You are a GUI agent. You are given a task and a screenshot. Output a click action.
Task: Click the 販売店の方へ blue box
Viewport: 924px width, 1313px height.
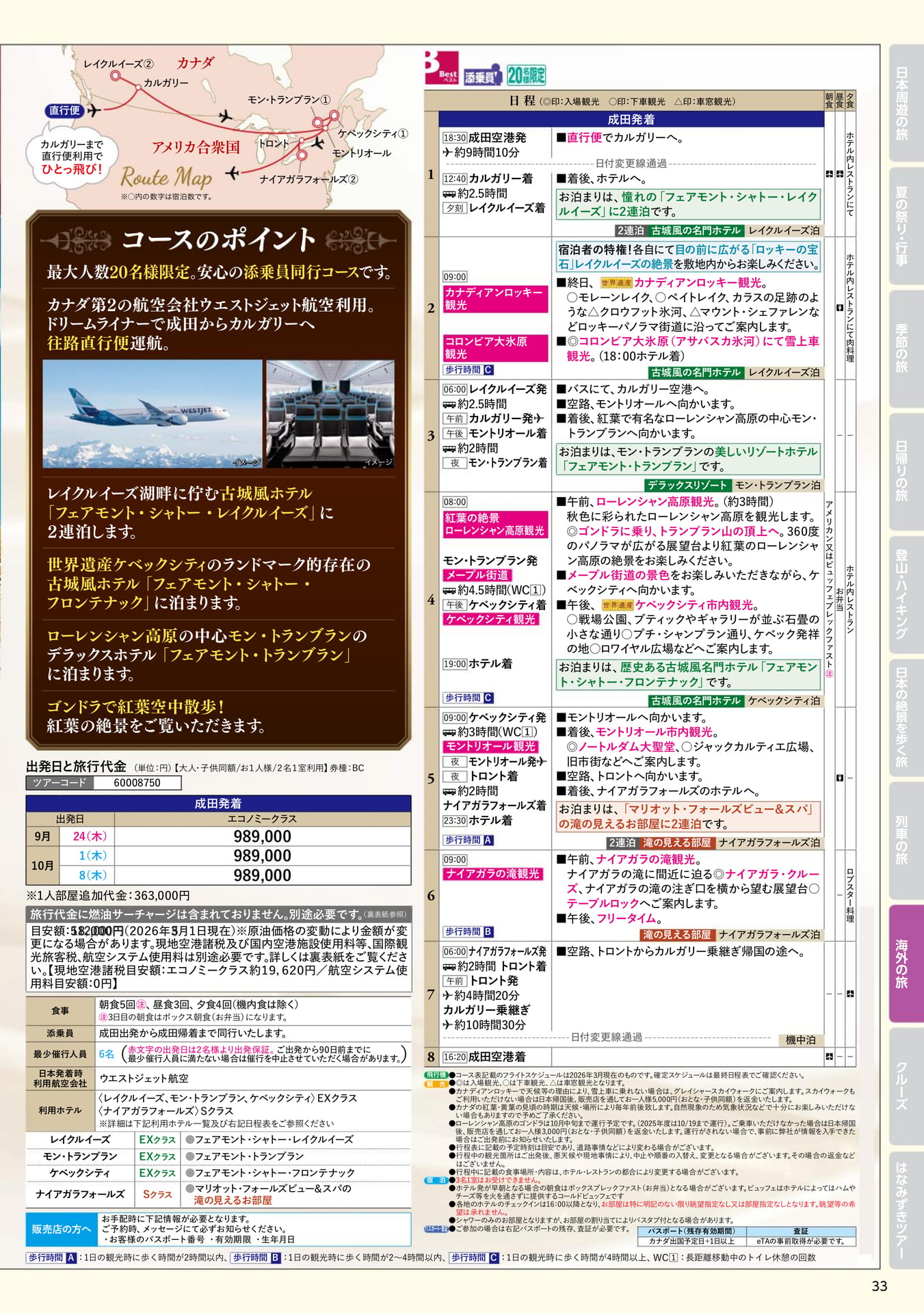[x=61, y=1229]
